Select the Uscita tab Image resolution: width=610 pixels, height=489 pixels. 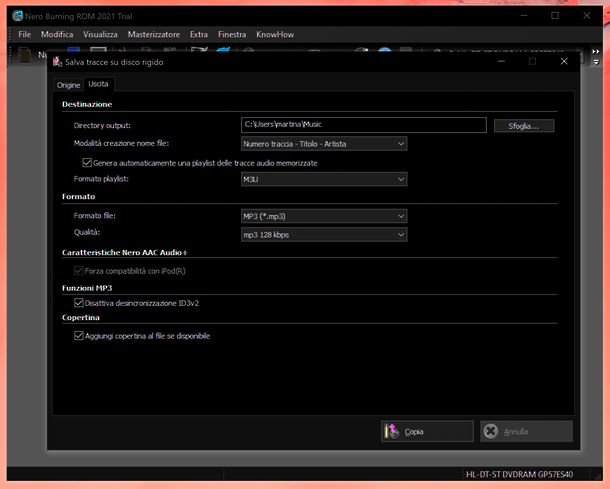pos(98,84)
